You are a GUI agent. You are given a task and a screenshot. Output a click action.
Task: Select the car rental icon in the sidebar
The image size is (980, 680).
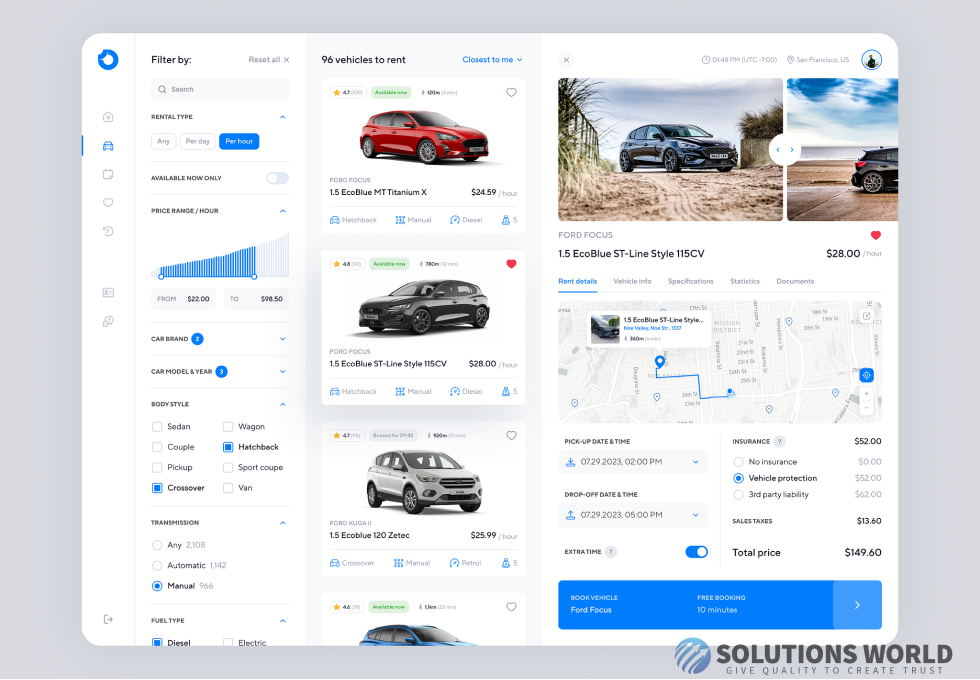[x=108, y=146]
